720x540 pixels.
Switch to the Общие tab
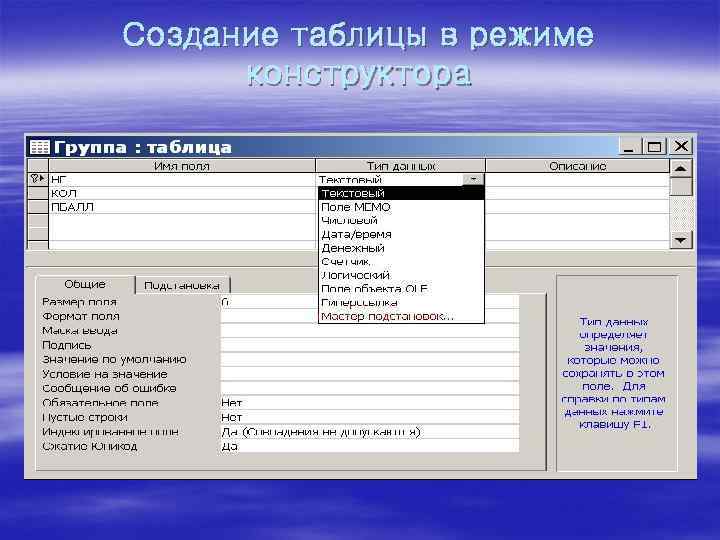click(x=85, y=284)
